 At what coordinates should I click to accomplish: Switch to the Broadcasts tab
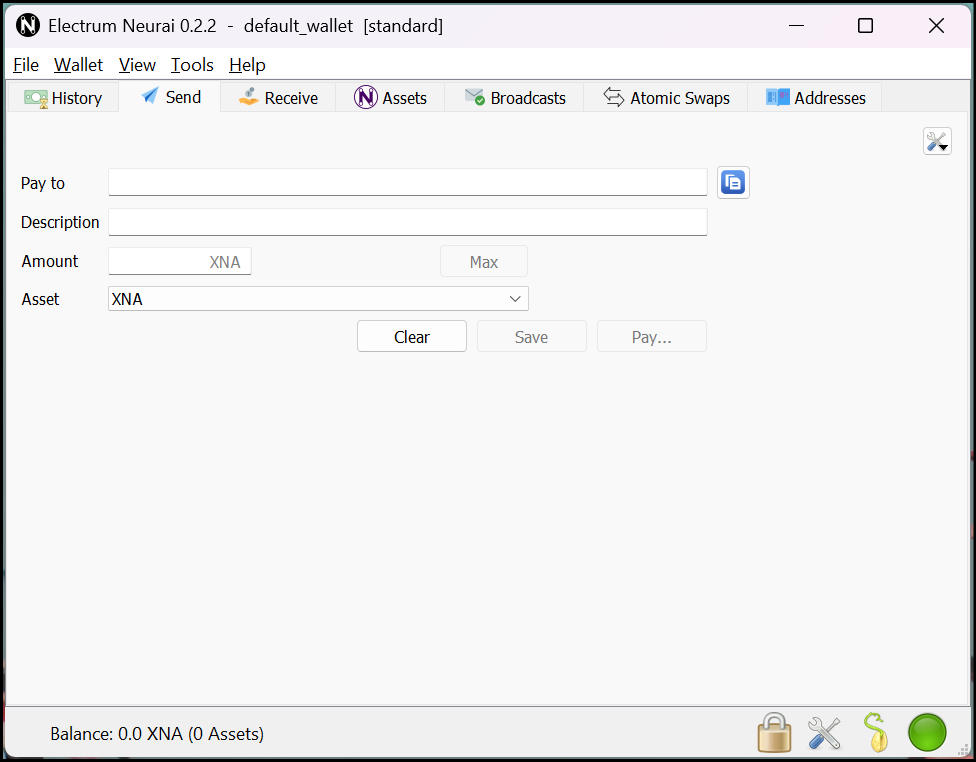point(515,97)
